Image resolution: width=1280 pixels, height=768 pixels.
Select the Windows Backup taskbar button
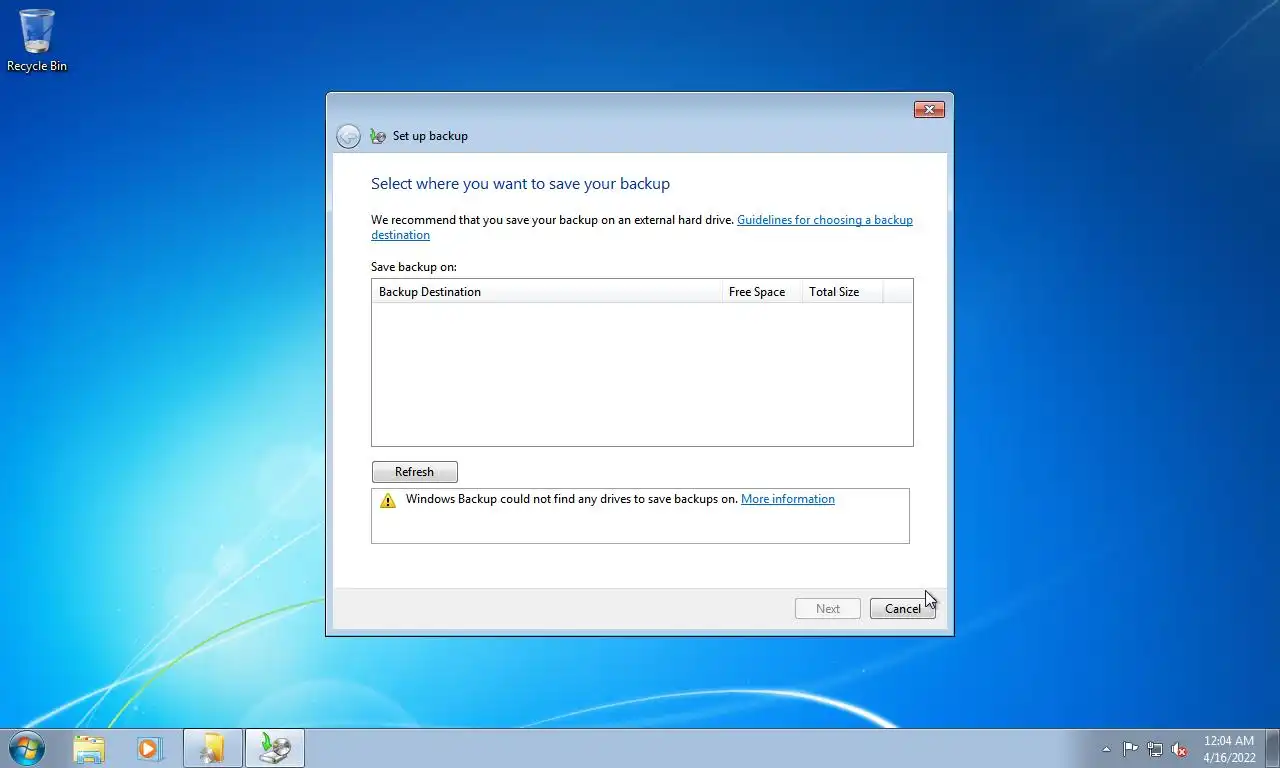point(275,748)
